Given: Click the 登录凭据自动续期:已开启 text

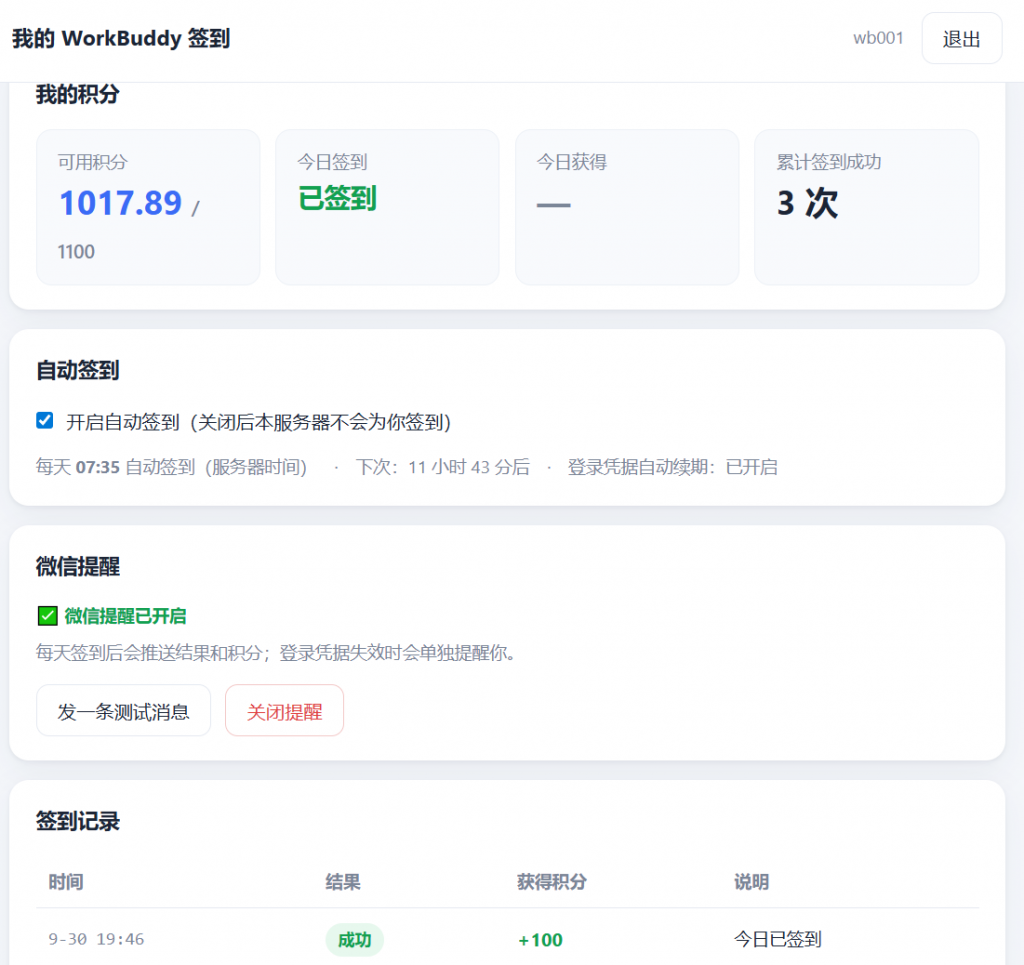Looking at the screenshot, I should (x=673, y=467).
